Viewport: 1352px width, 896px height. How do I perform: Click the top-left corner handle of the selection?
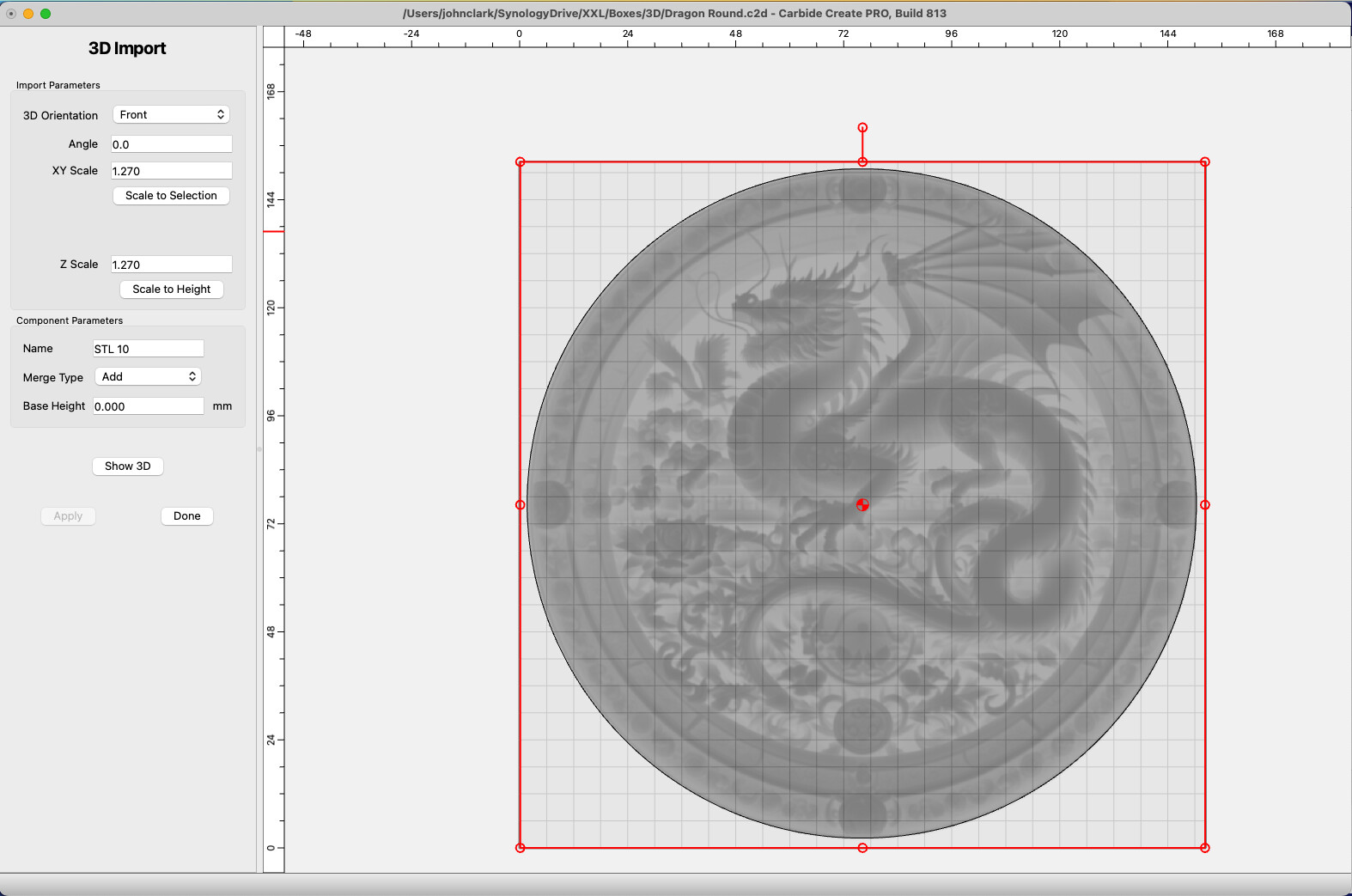[x=520, y=162]
